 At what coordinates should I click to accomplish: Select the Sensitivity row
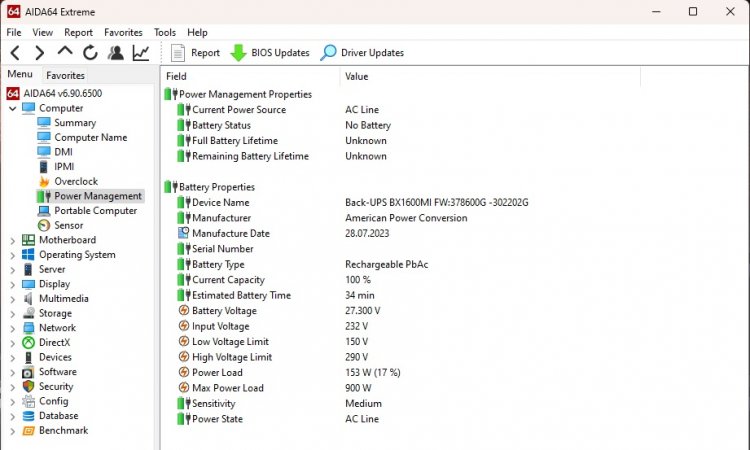(x=279, y=404)
